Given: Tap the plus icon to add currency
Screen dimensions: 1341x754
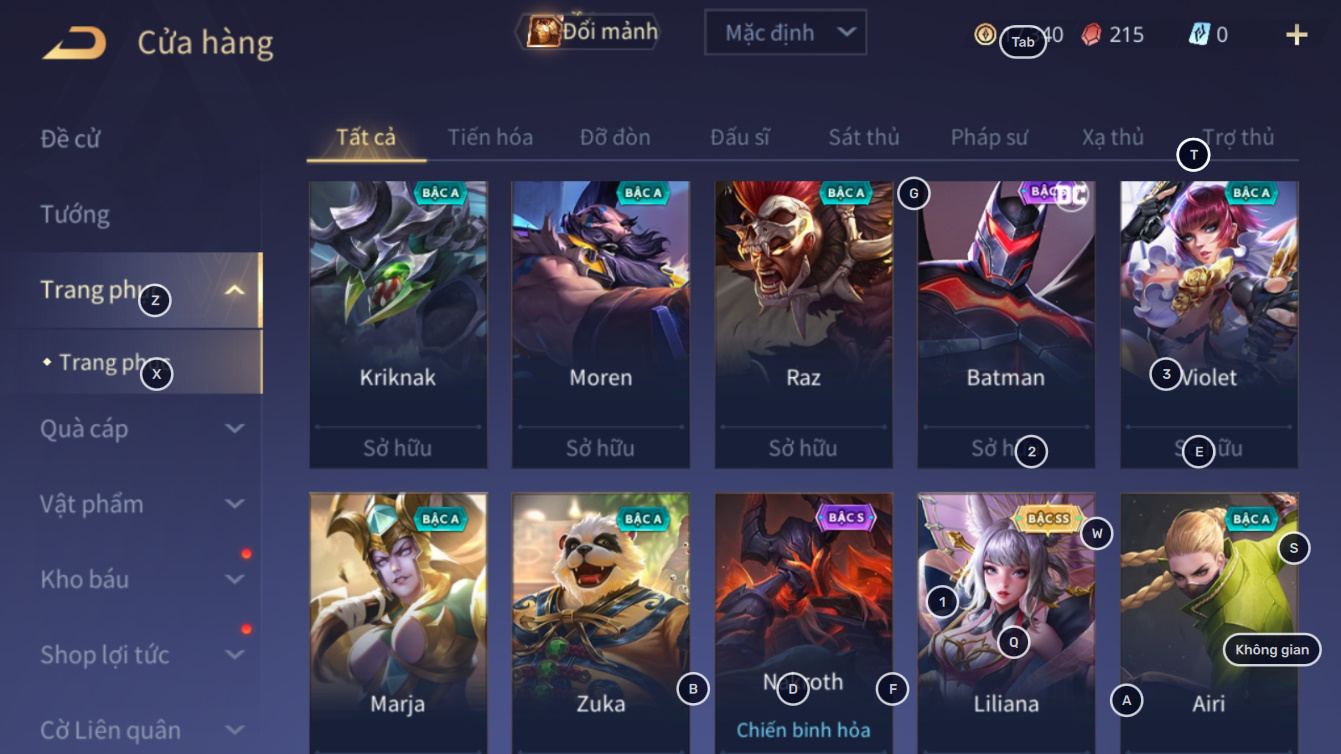Looking at the screenshot, I should point(1296,35).
